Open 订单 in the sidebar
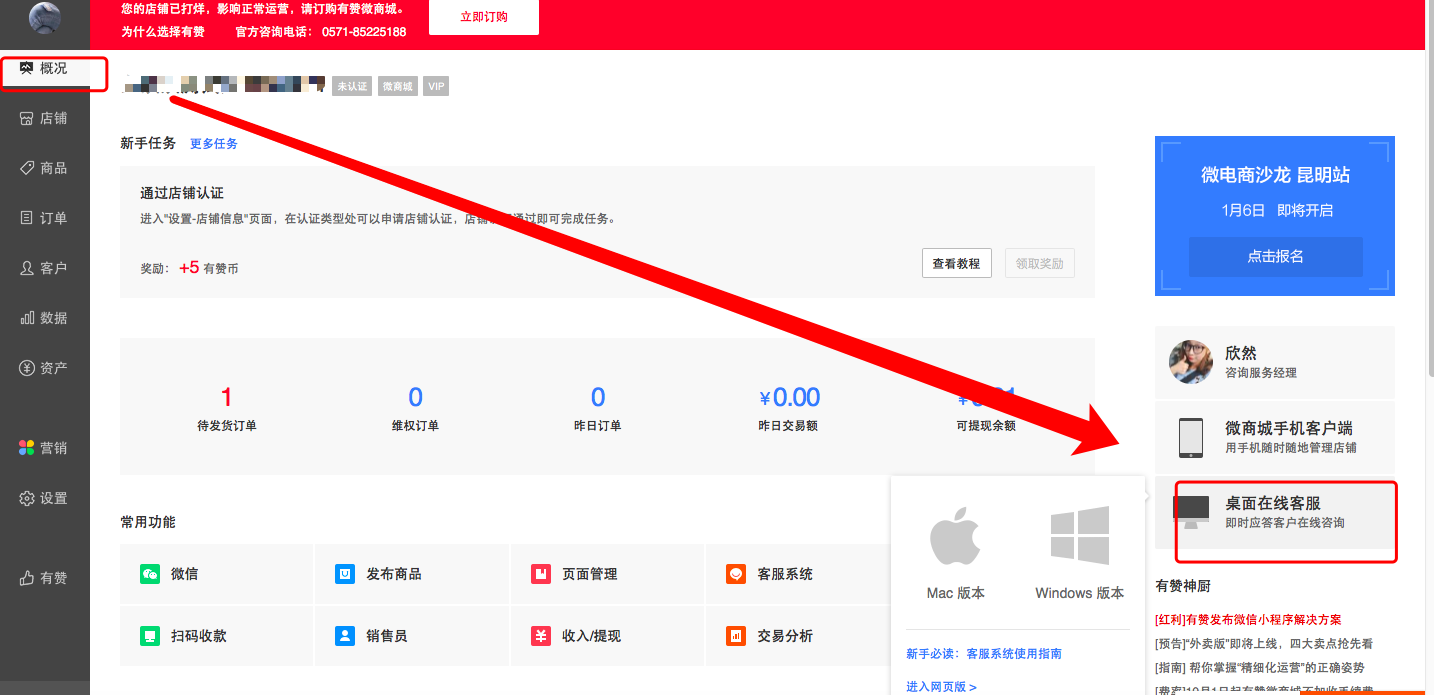1434x695 pixels. coord(45,218)
